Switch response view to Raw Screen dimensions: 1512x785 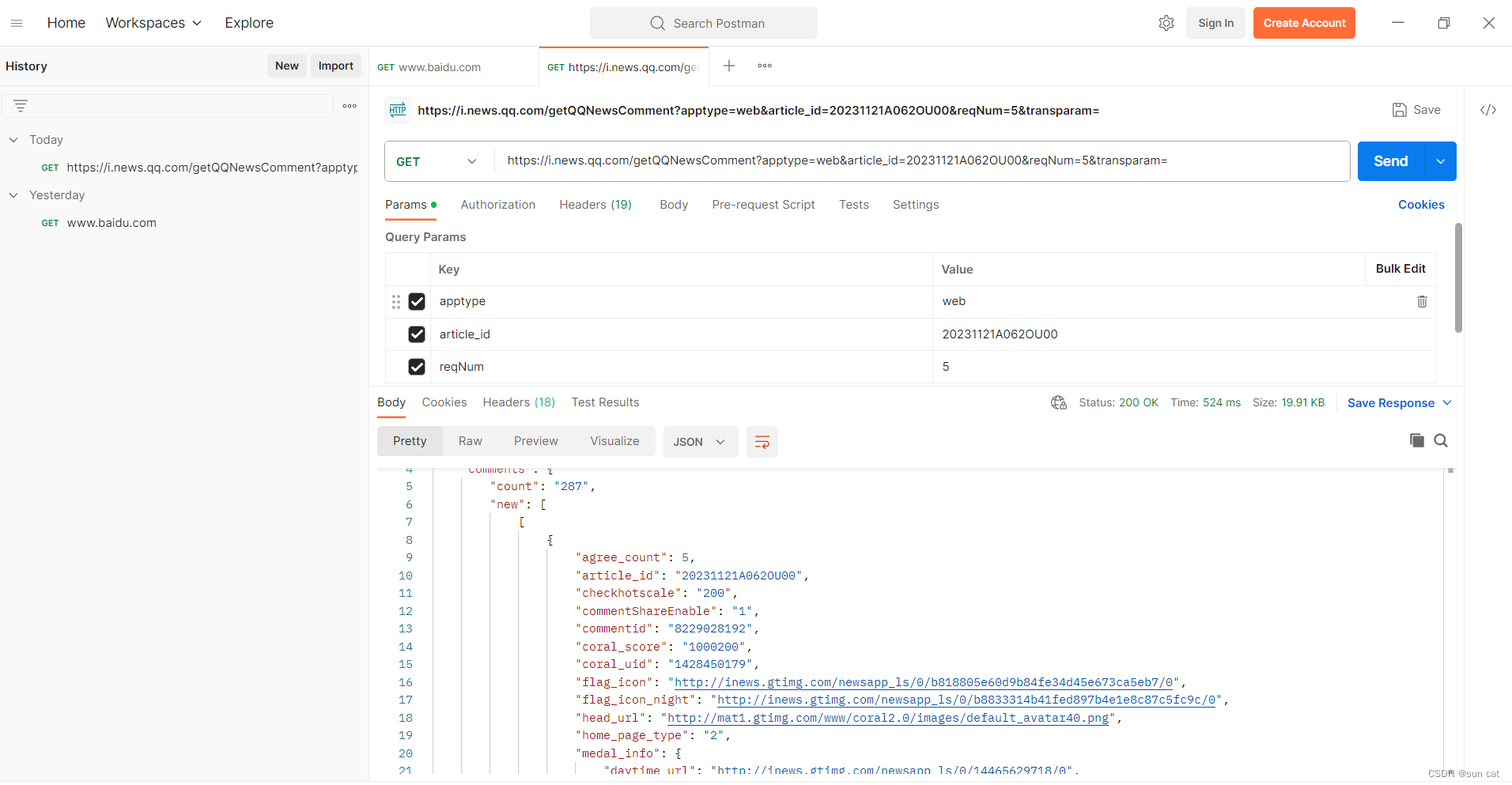point(471,441)
